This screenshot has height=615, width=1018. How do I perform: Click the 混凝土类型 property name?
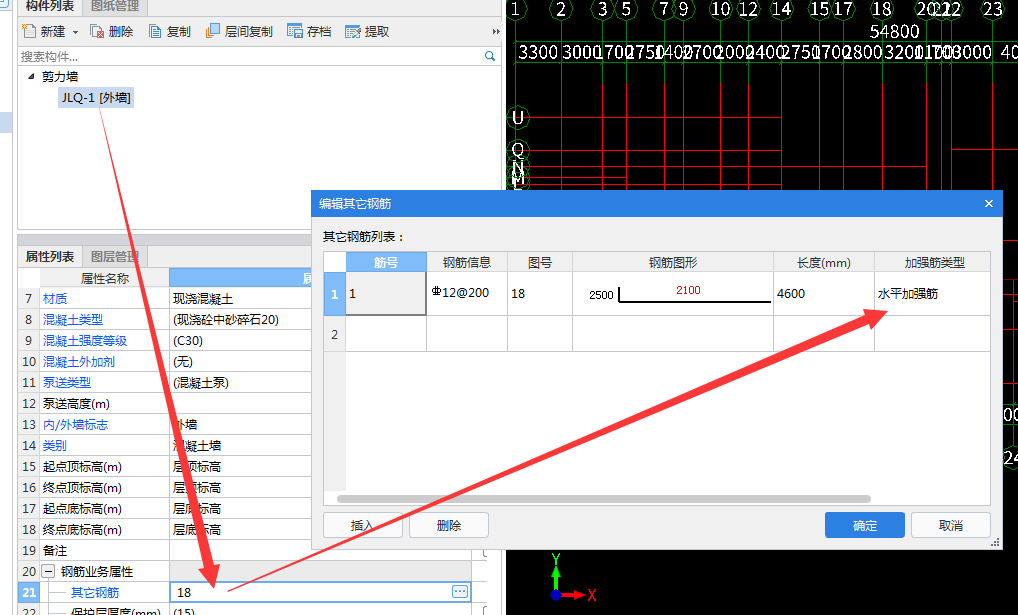pyautogui.click(x=73, y=320)
